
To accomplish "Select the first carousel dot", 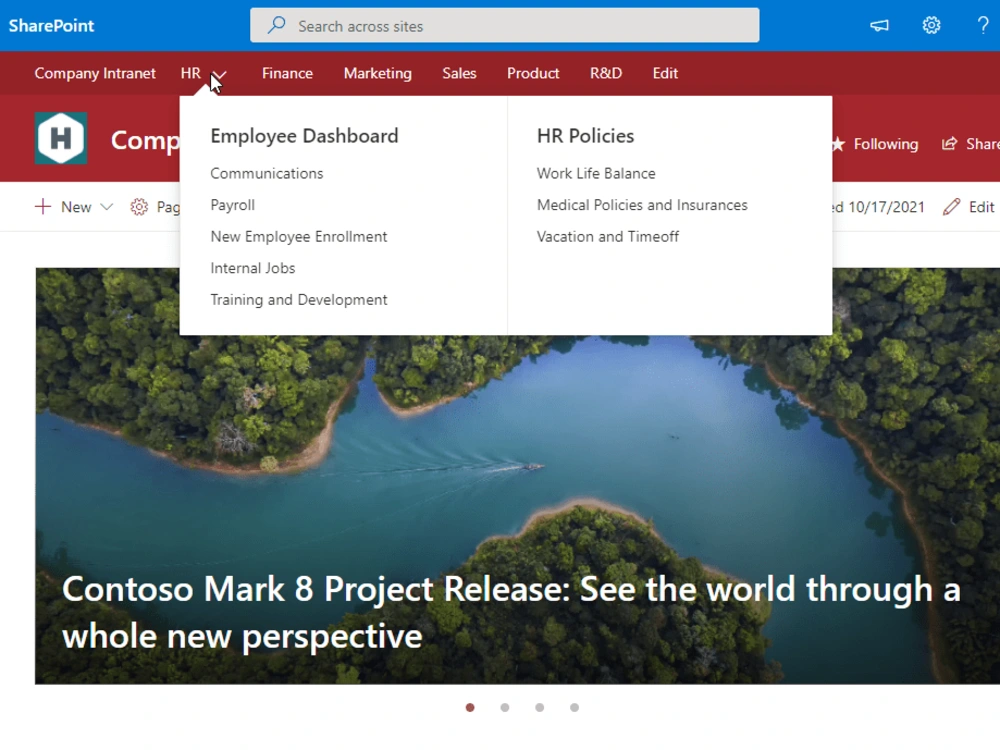I will click(x=470, y=707).
